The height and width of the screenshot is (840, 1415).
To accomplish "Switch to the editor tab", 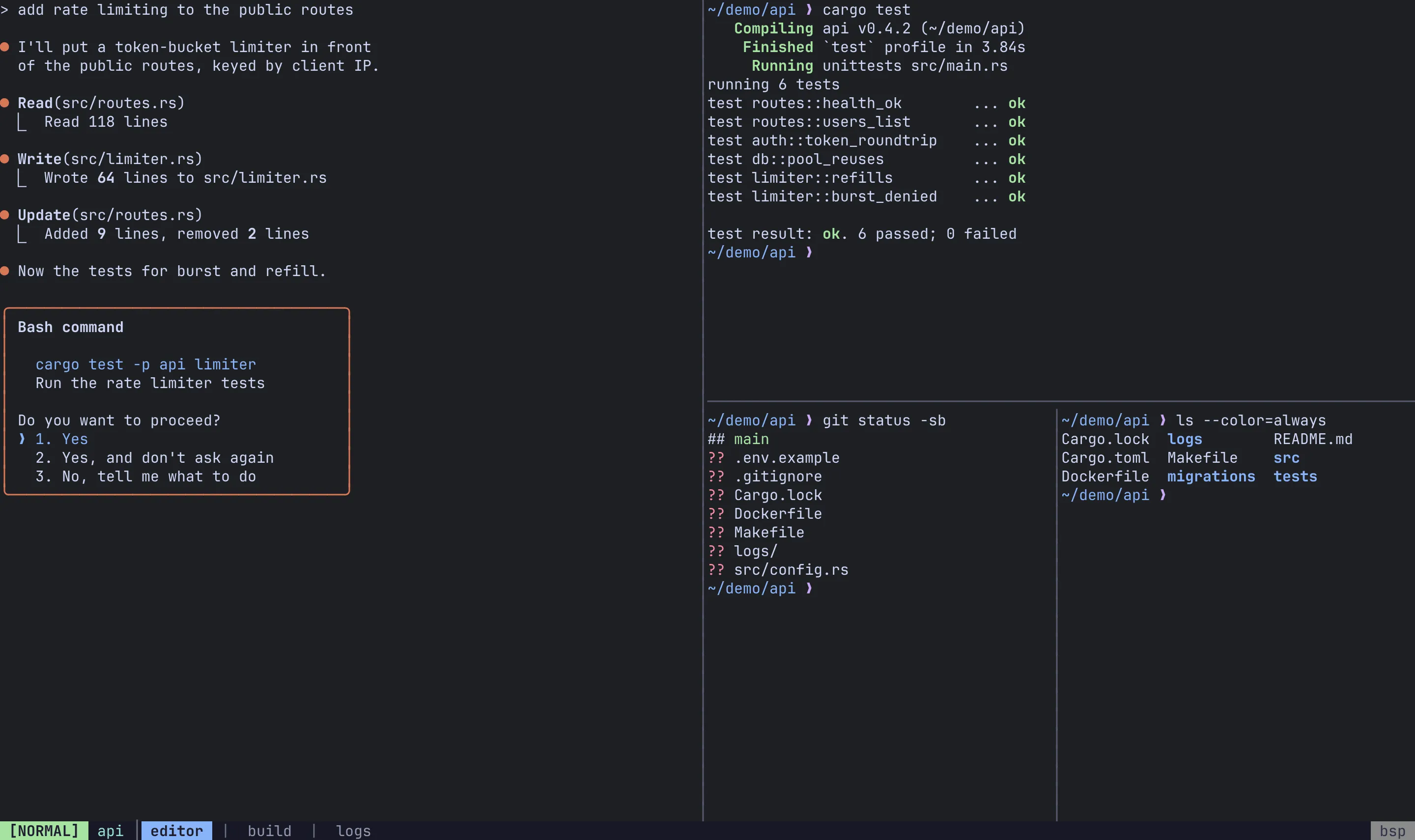I will [x=176, y=831].
